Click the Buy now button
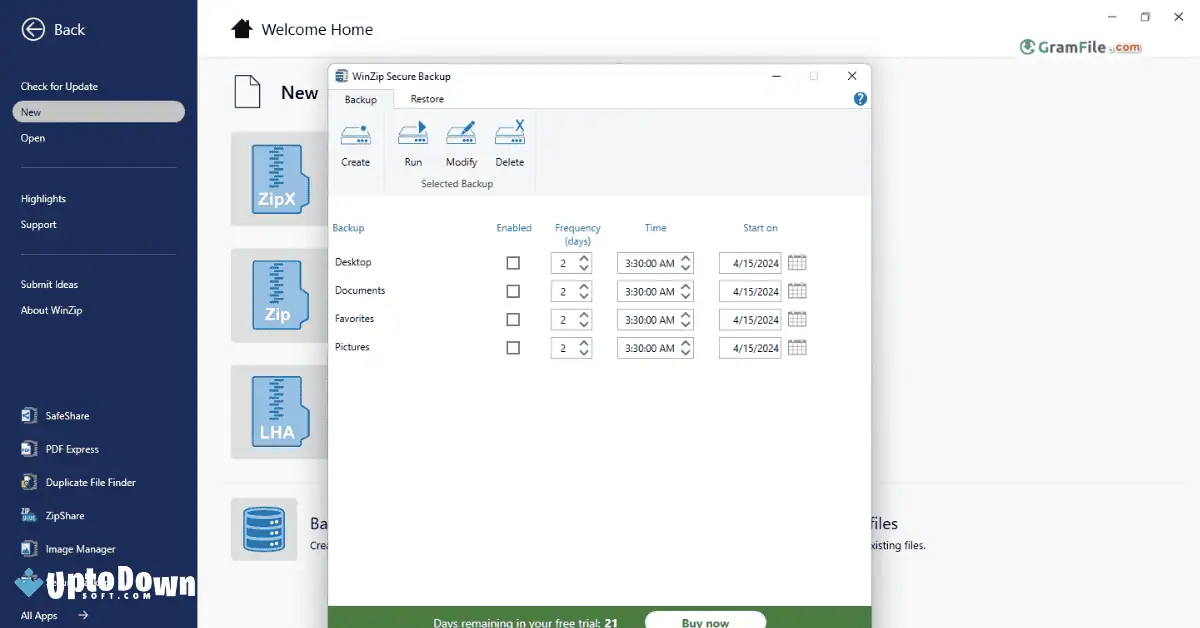The image size is (1200, 628). pos(705,622)
